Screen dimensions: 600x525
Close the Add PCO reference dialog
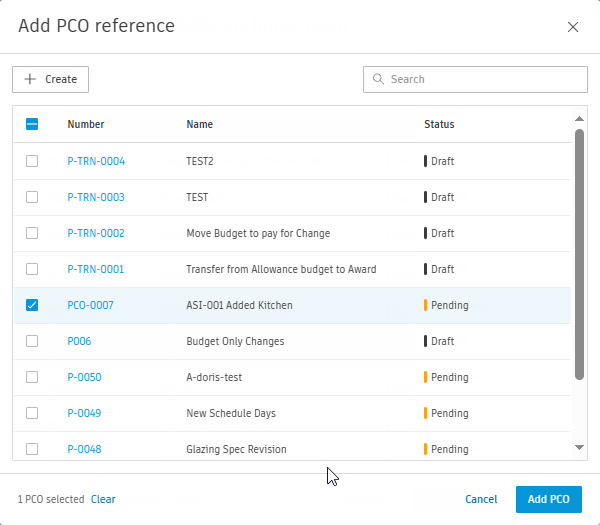573,27
